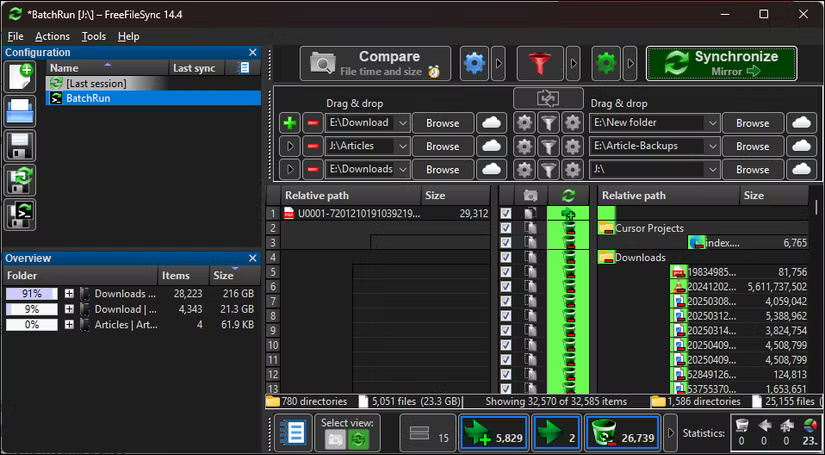The width and height of the screenshot is (825, 455).
Task: Uncheck the checkbox in row 1
Action: point(506,214)
